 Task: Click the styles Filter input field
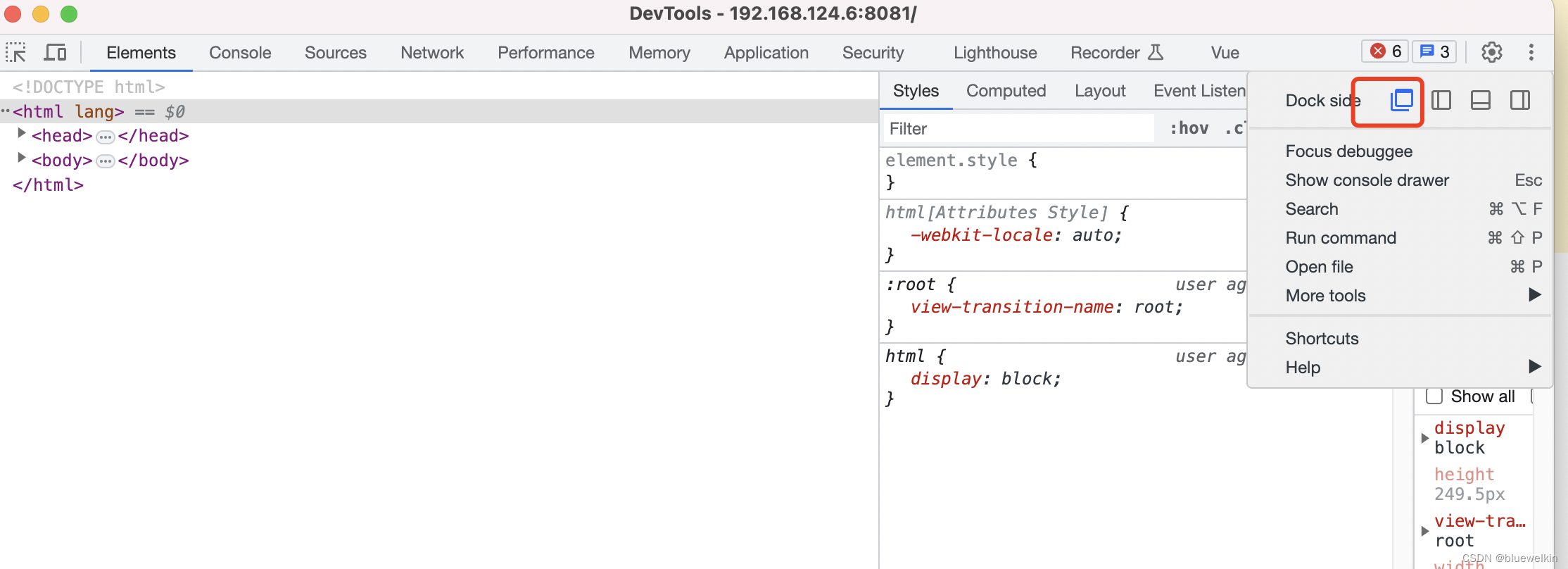(1018, 128)
